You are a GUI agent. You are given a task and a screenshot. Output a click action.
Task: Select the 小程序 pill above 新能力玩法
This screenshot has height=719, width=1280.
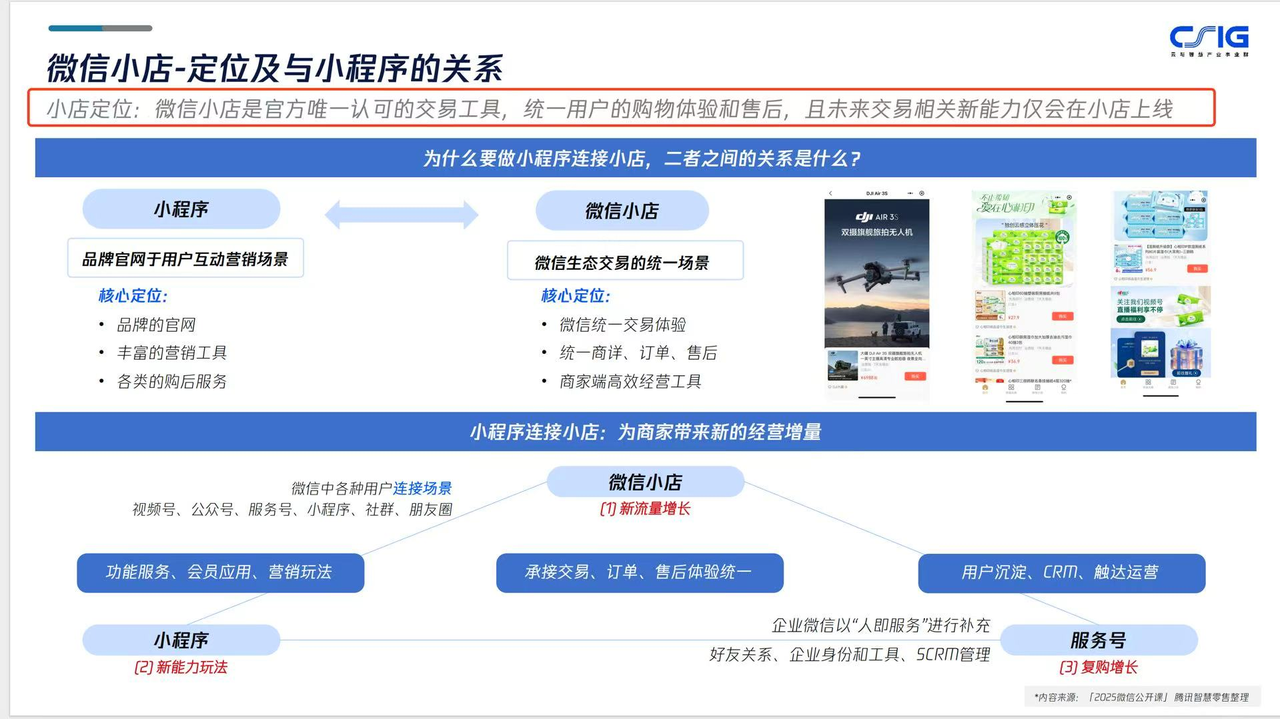(x=181, y=640)
